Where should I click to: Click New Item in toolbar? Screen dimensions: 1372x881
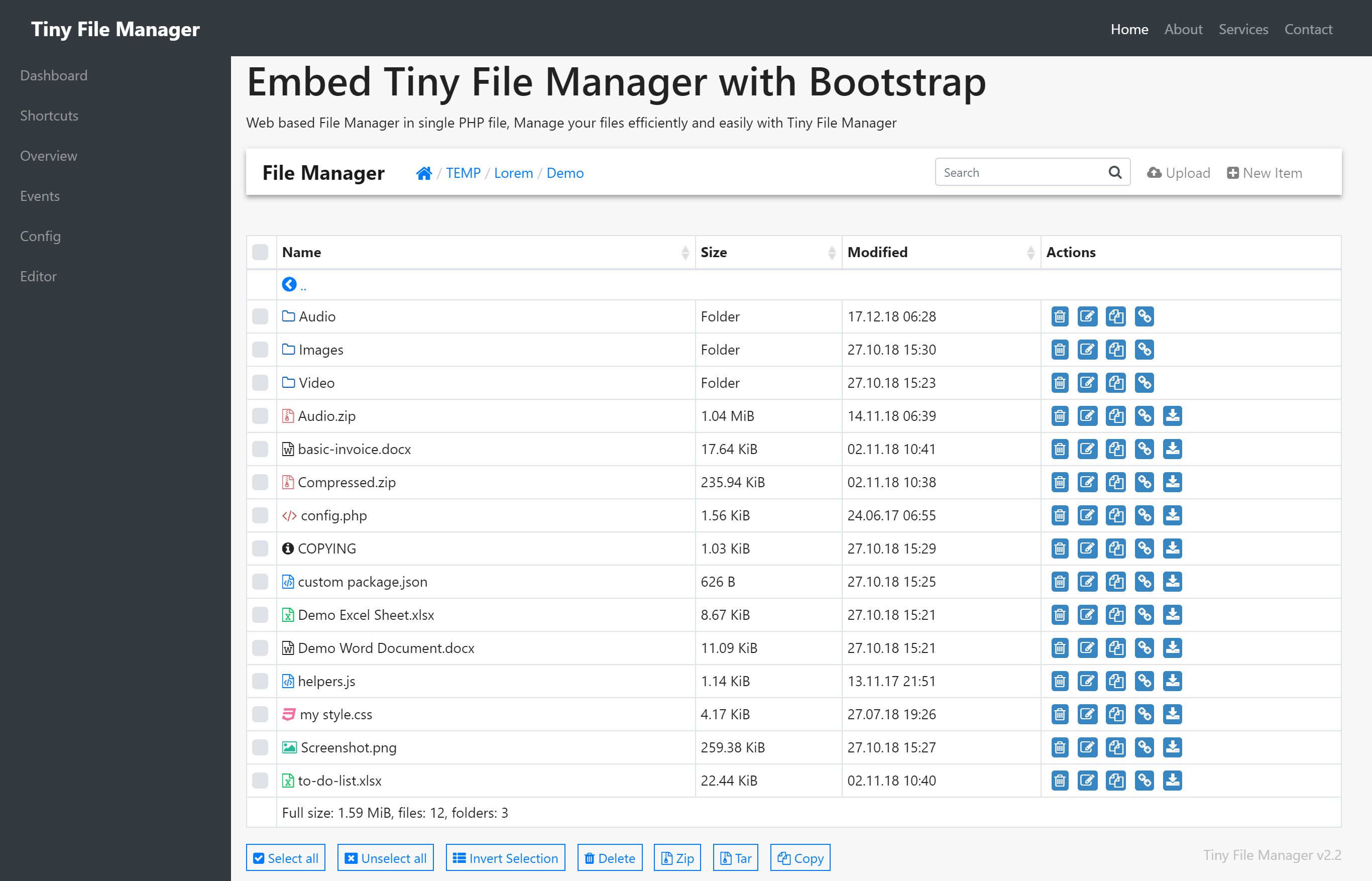1265,172
